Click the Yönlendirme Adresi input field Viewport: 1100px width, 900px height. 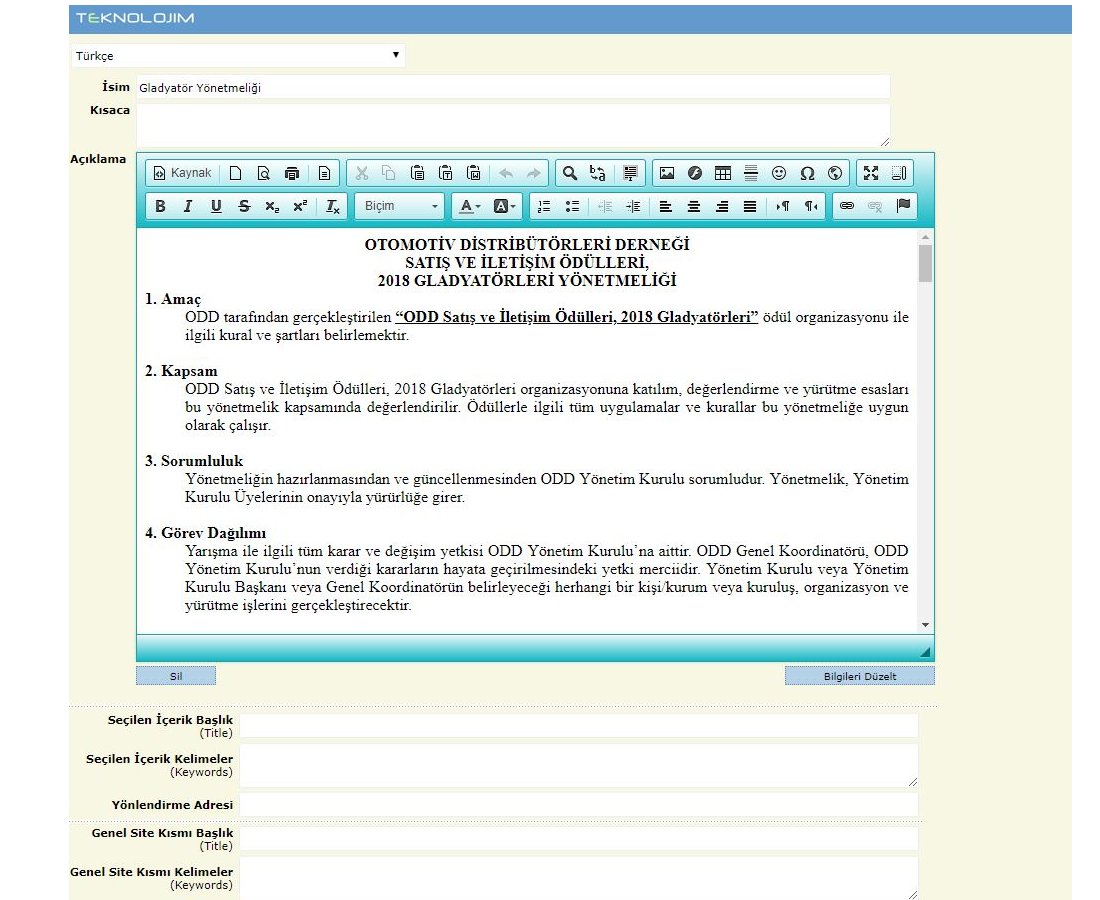pyautogui.click(x=579, y=805)
